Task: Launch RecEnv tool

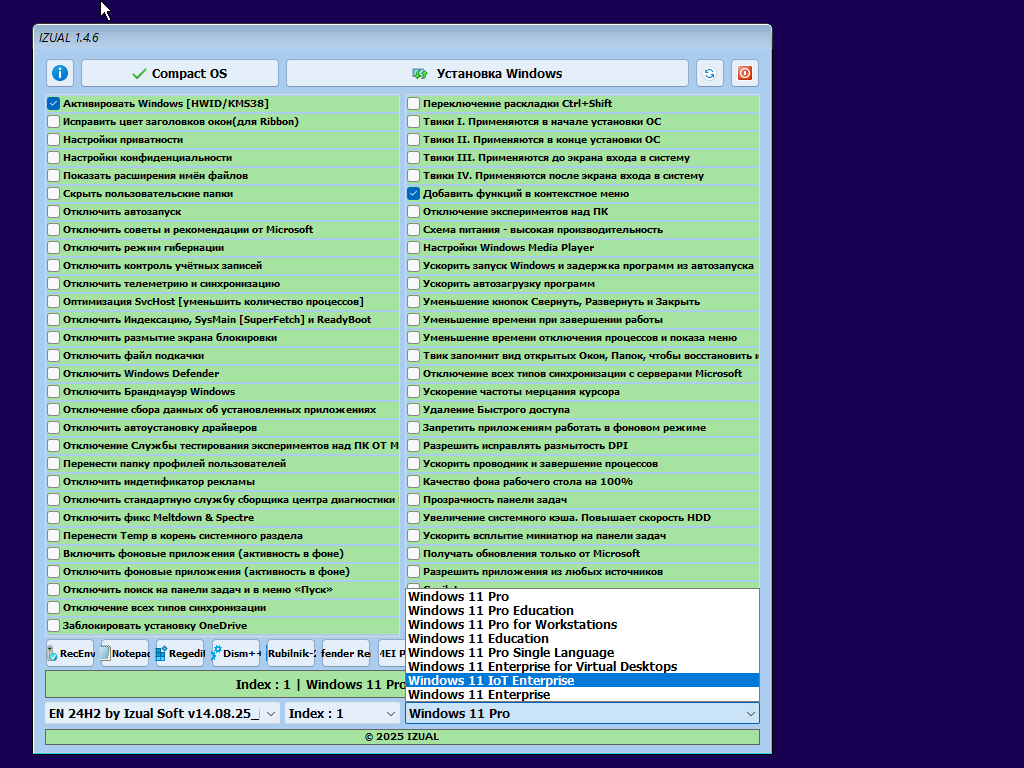Action: (70, 653)
